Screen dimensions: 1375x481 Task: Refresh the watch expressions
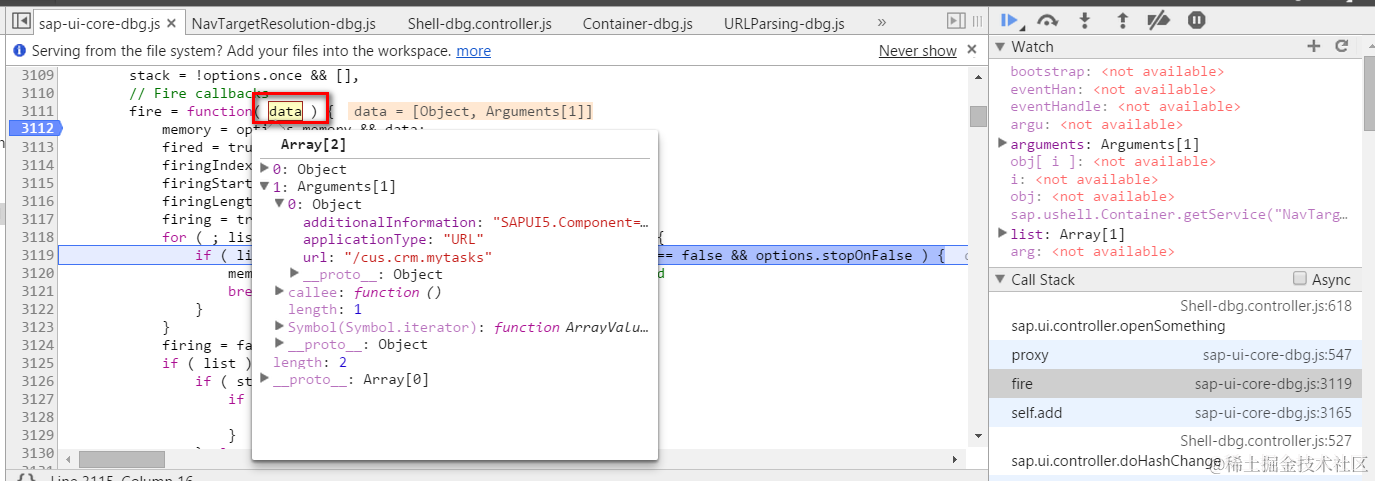1342,46
